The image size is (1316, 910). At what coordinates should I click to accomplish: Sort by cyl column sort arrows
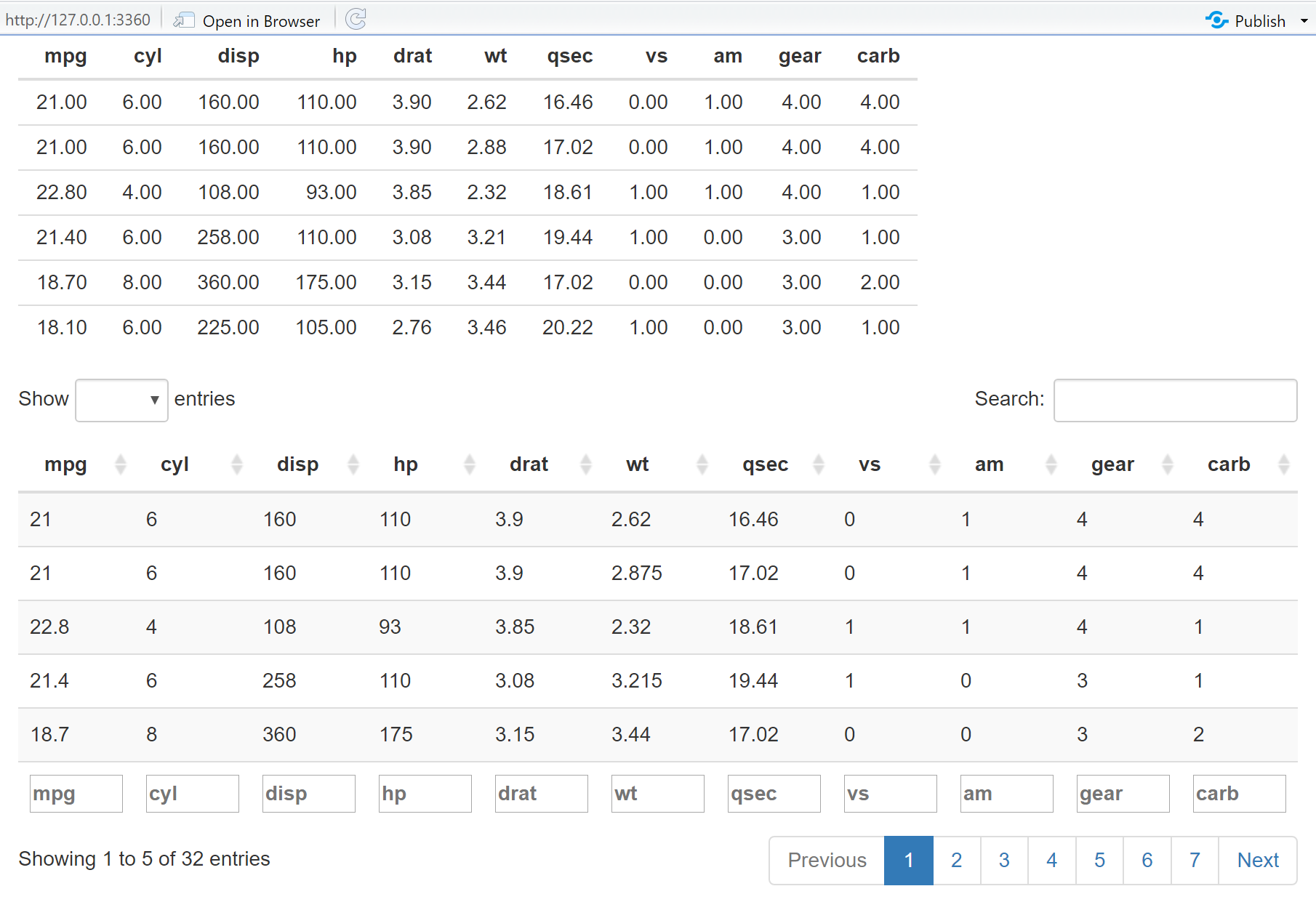pyautogui.click(x=237, y=464)
